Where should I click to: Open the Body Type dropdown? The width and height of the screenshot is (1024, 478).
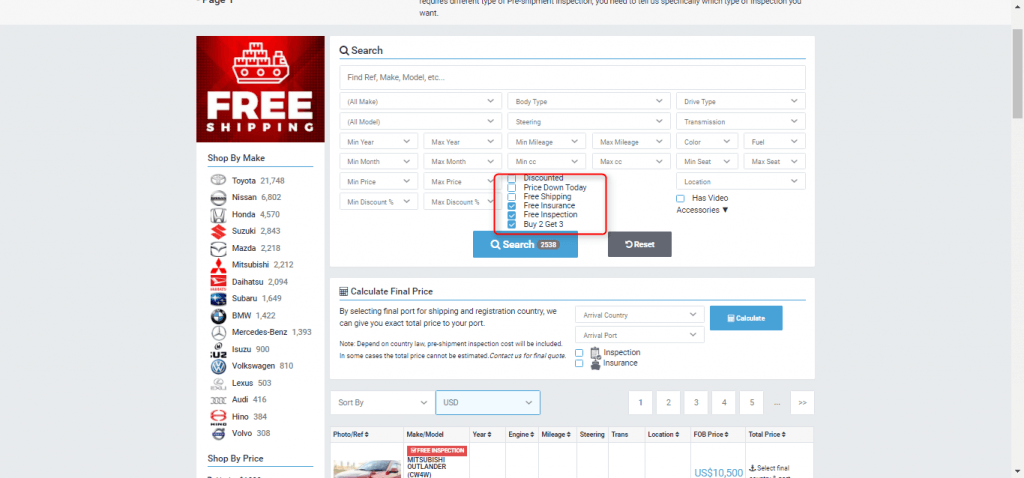589,101
